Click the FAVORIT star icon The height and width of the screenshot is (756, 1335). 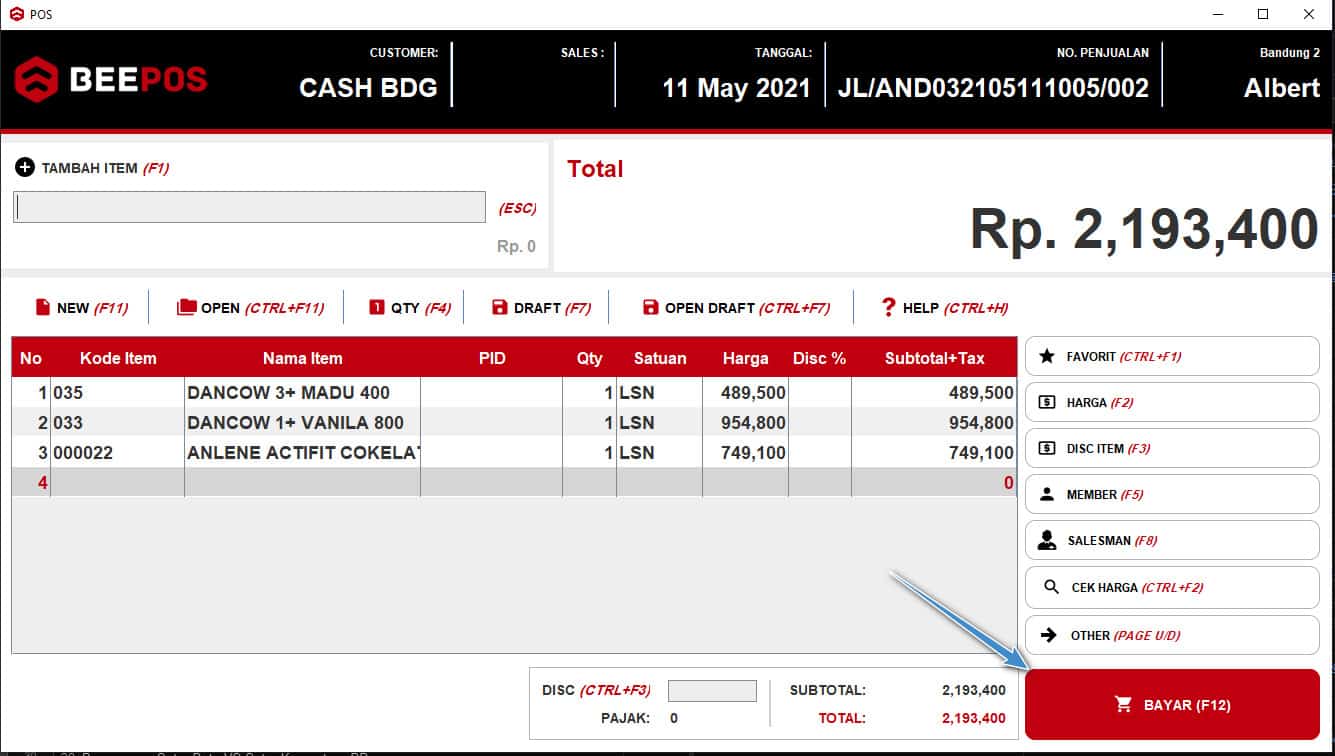click(1047, 356)
